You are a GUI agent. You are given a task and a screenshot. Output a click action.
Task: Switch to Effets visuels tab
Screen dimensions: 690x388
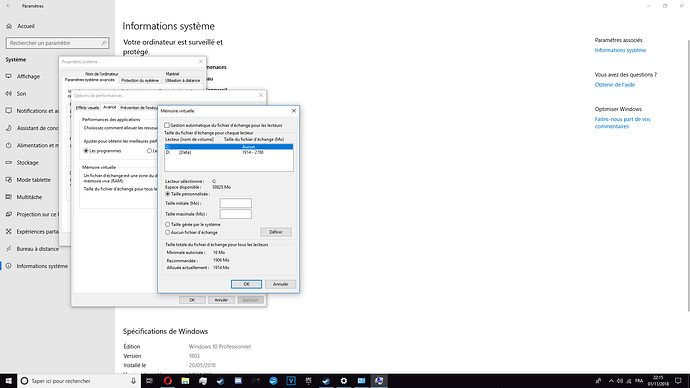(x=87, y=108)
